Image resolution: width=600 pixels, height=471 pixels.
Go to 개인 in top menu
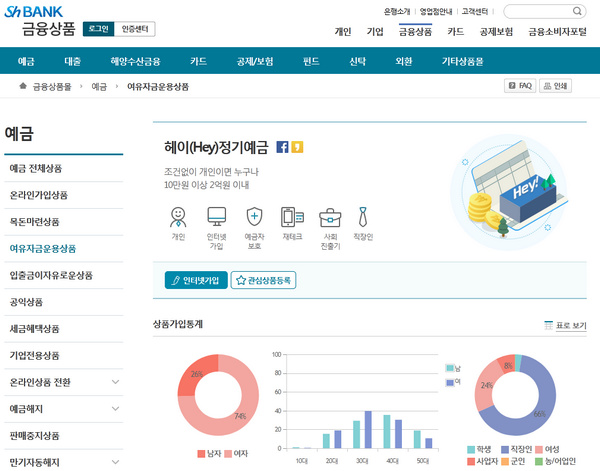click(342, 32)
